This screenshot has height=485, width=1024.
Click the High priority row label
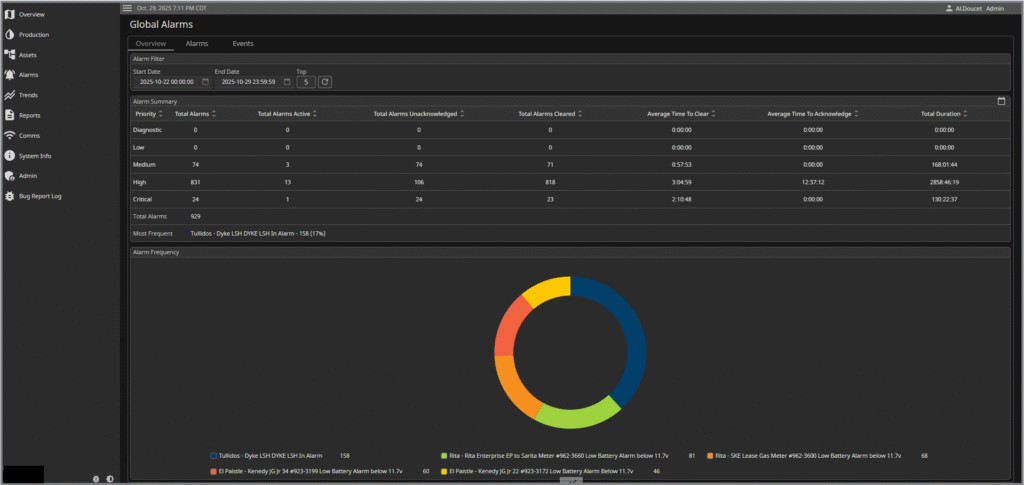139,182
